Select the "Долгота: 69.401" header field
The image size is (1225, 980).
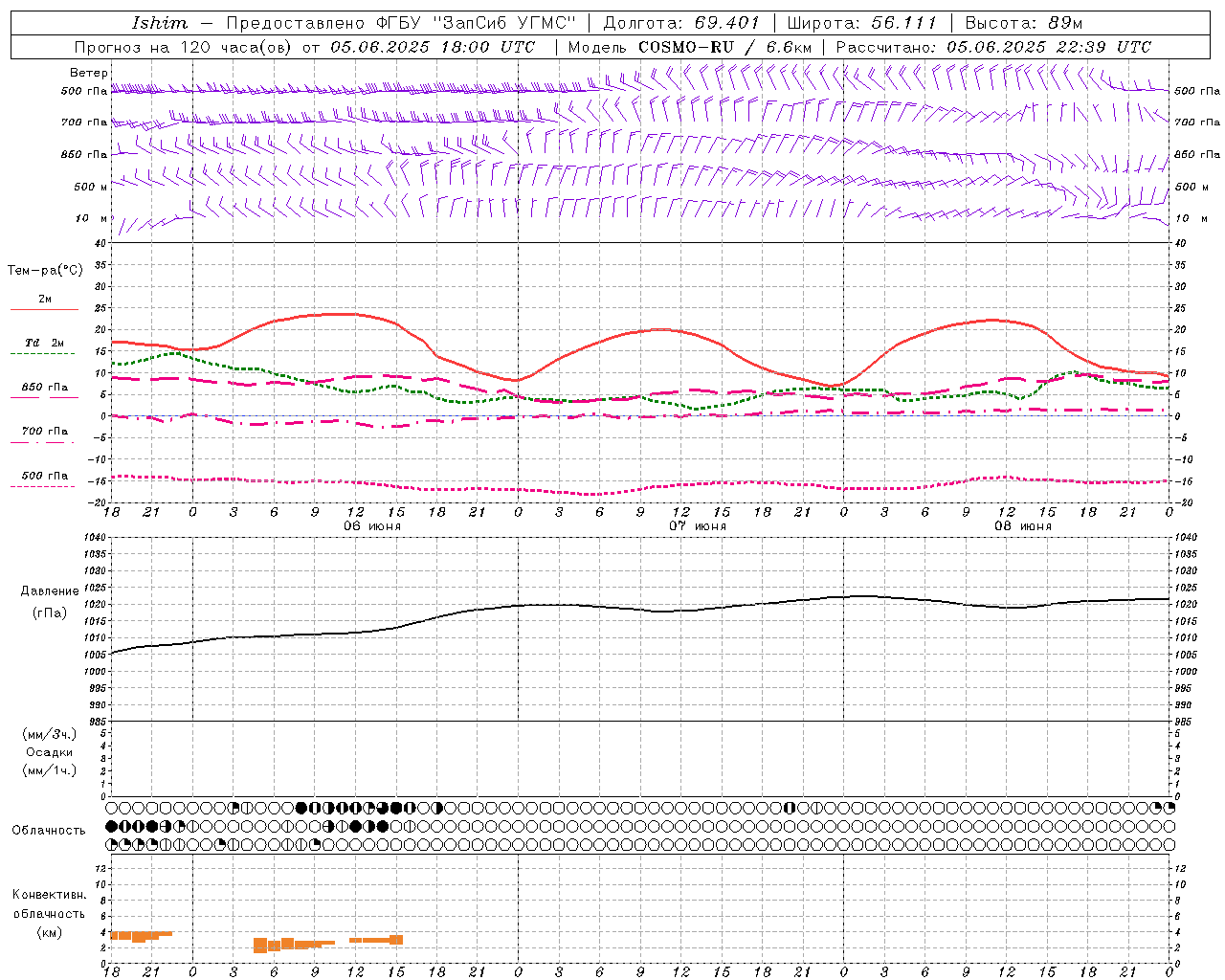tap(681, 23)
